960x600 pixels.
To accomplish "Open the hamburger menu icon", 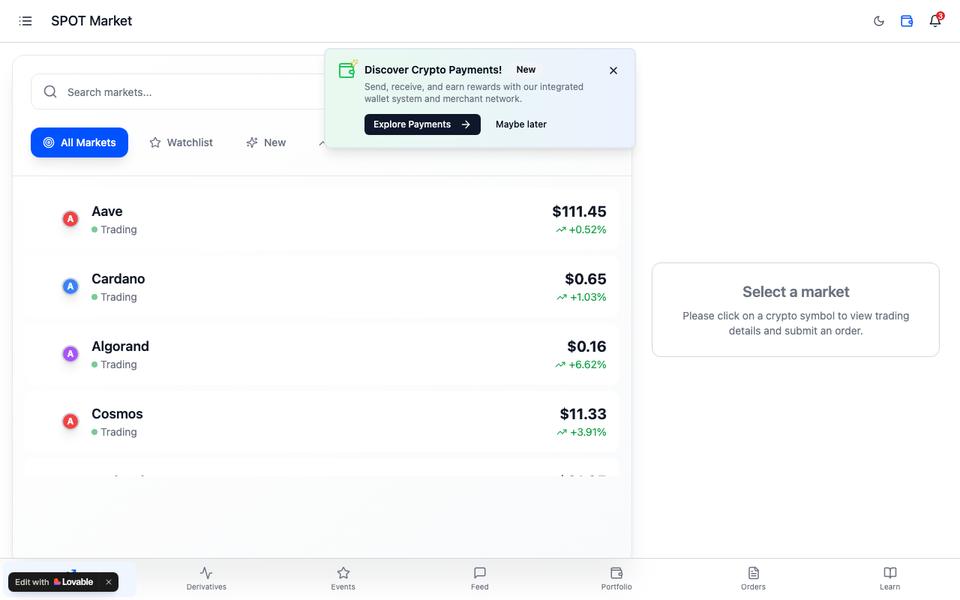I will click(x=25, y=21).
